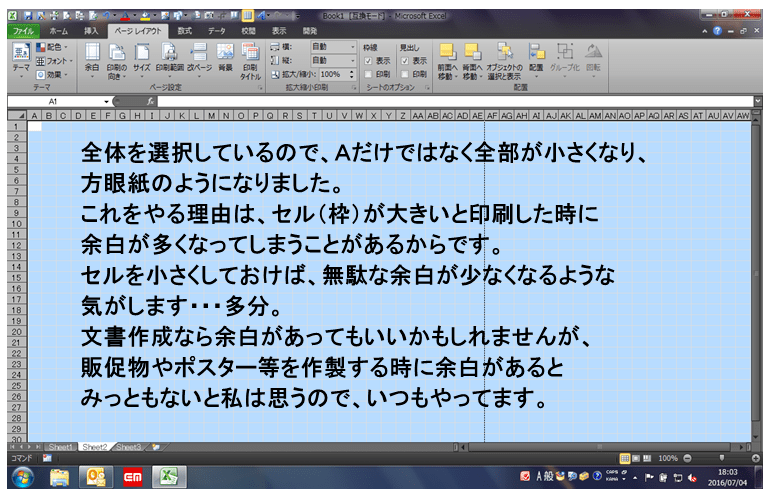The image size is (772, 496).
Task: Open the Name Box dropdown arrow
Action: (106, 101)
